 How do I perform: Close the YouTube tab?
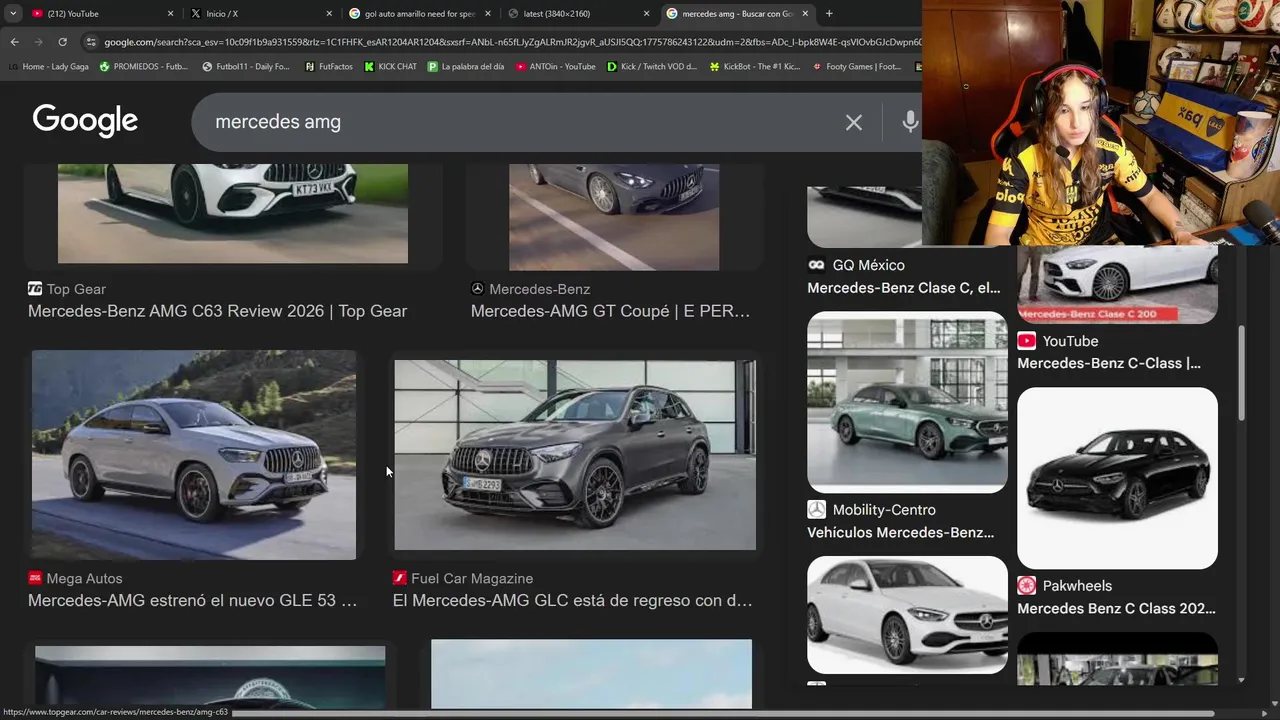170,14
